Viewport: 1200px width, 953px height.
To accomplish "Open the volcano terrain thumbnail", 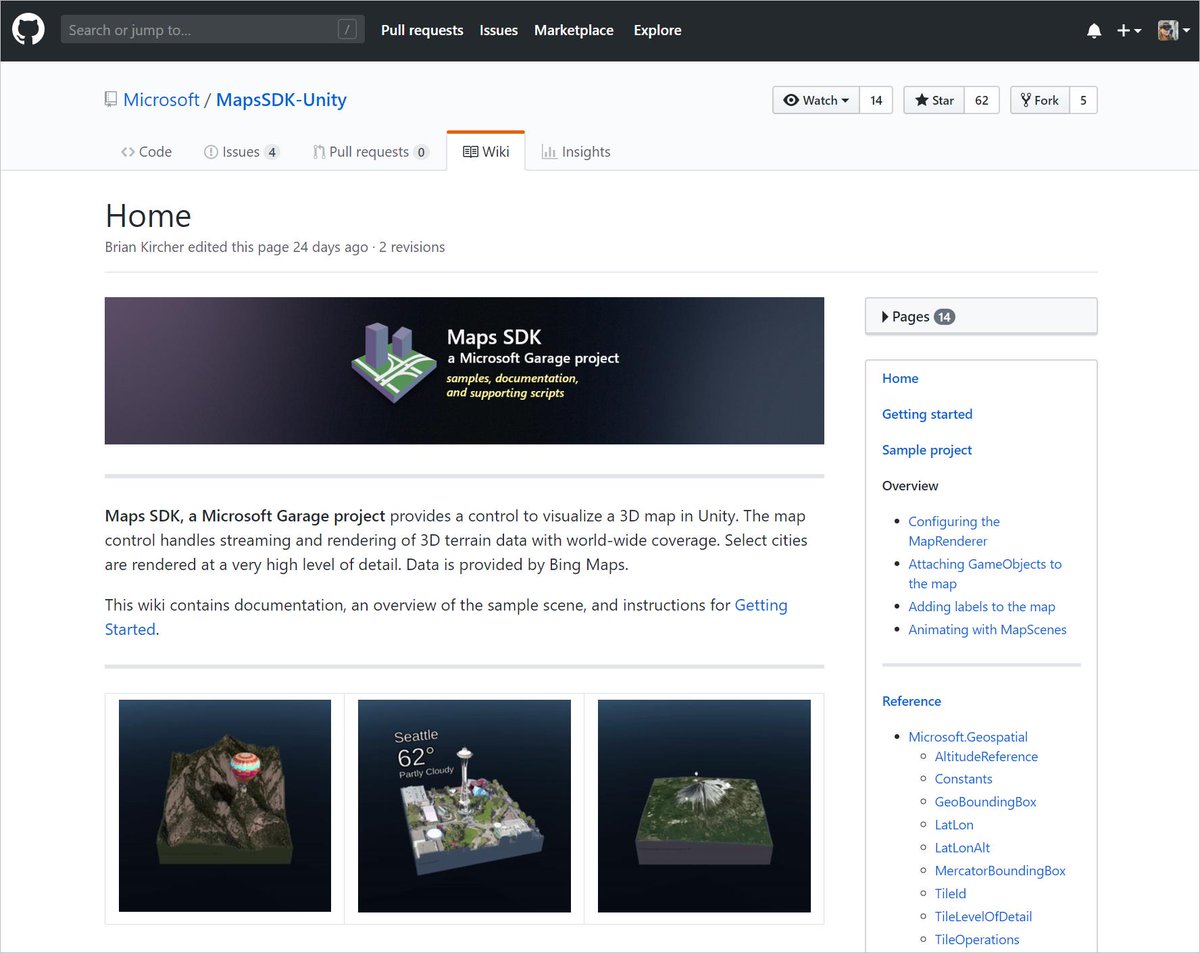I will click(x=704, y=806).
